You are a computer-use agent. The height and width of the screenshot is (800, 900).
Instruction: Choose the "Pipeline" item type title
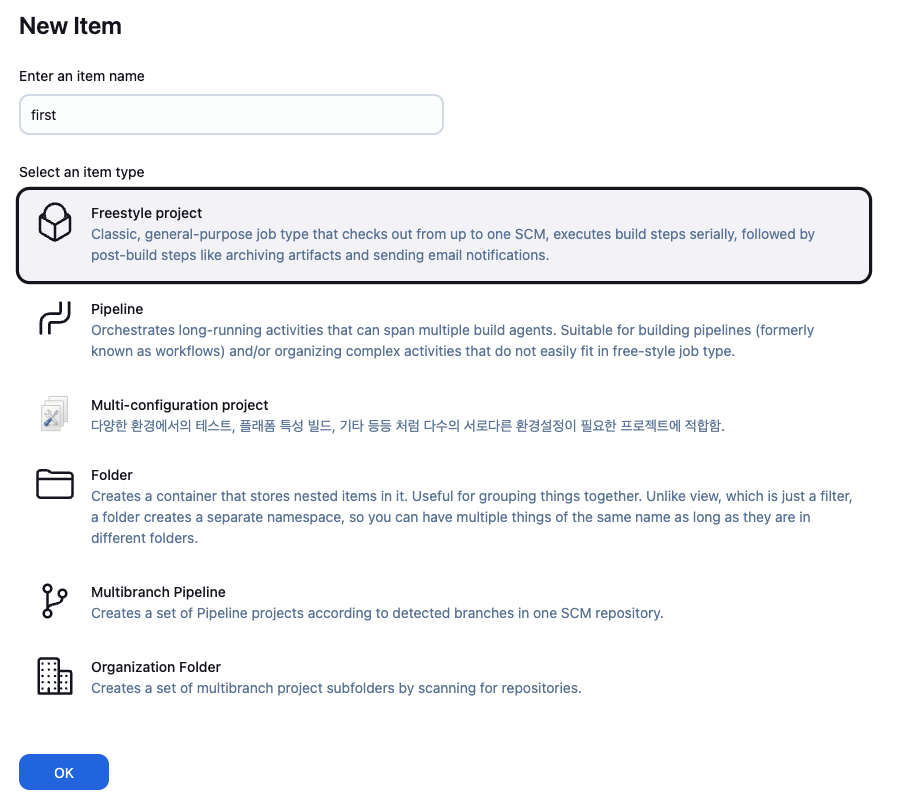pyautogui.click(x=117, y=309)
